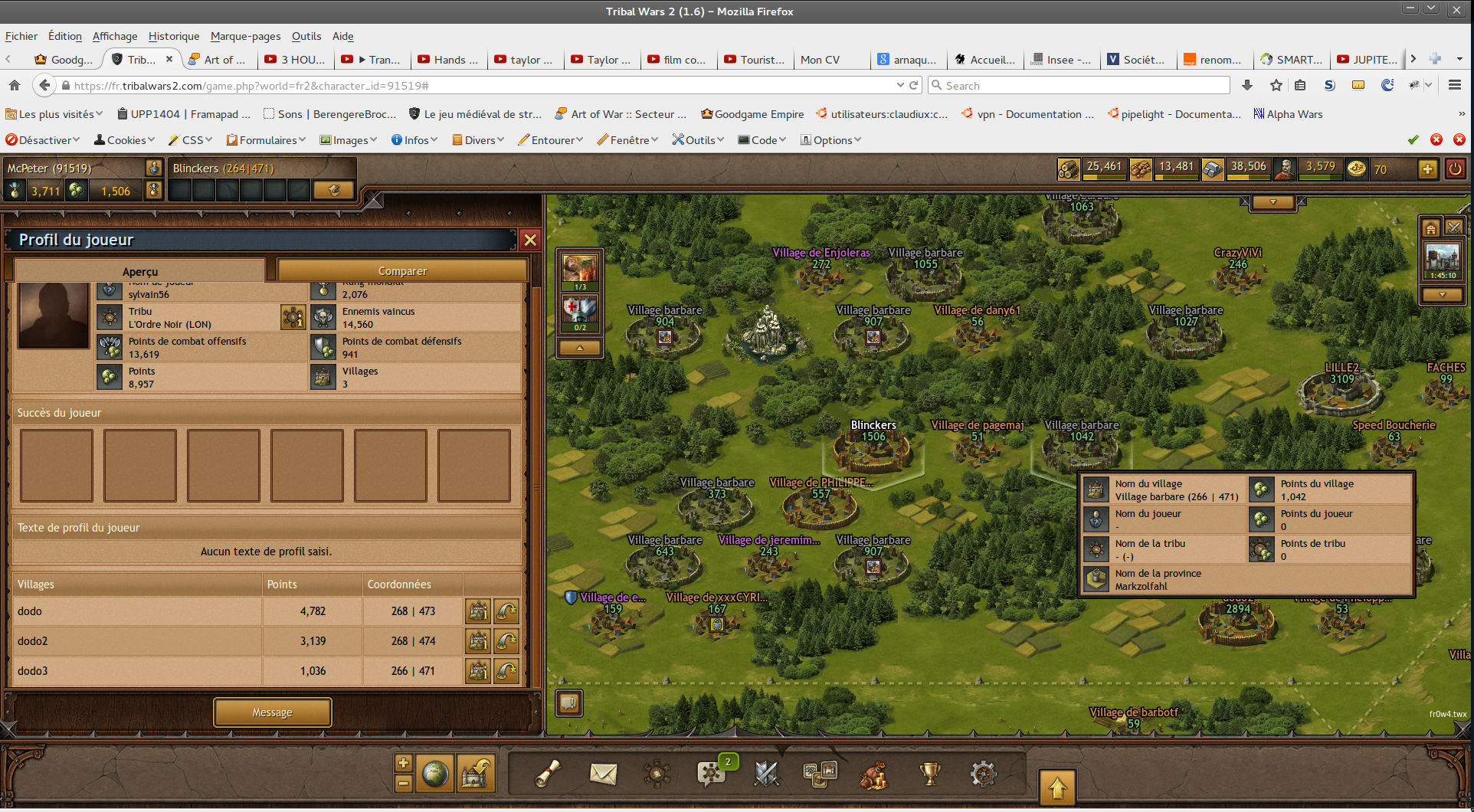Expand the Formulaires dropdown
The image size is (1474, 812).
tap(266, 140)
